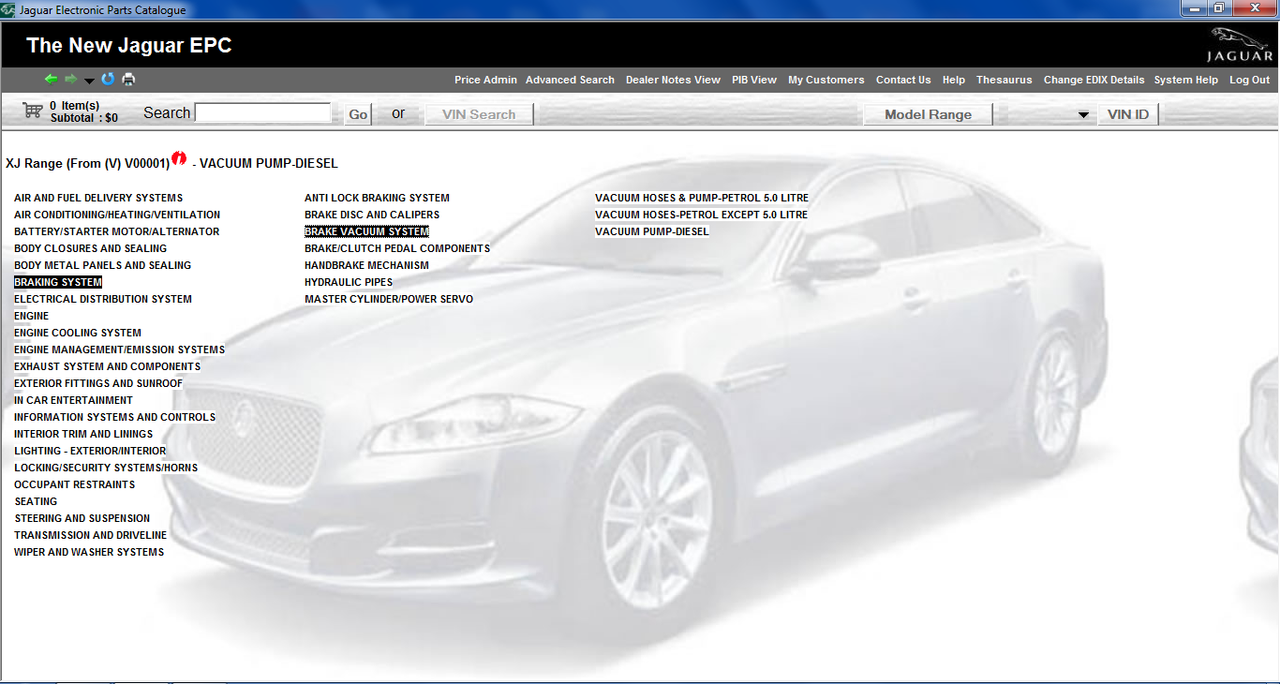This screenshot has height=684, width=1280.
Task: Select EXTERIOR FITTINGS AND SUNROOF
Action: click(98, 384)
